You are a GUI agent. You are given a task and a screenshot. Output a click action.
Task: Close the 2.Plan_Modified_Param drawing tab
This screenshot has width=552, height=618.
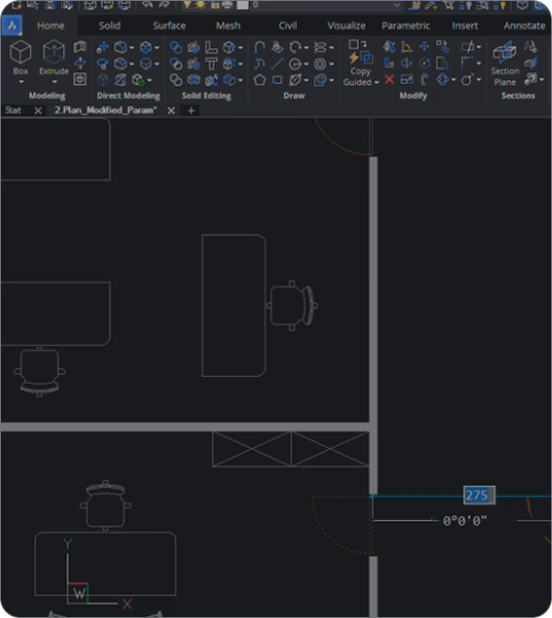[171, 111]
